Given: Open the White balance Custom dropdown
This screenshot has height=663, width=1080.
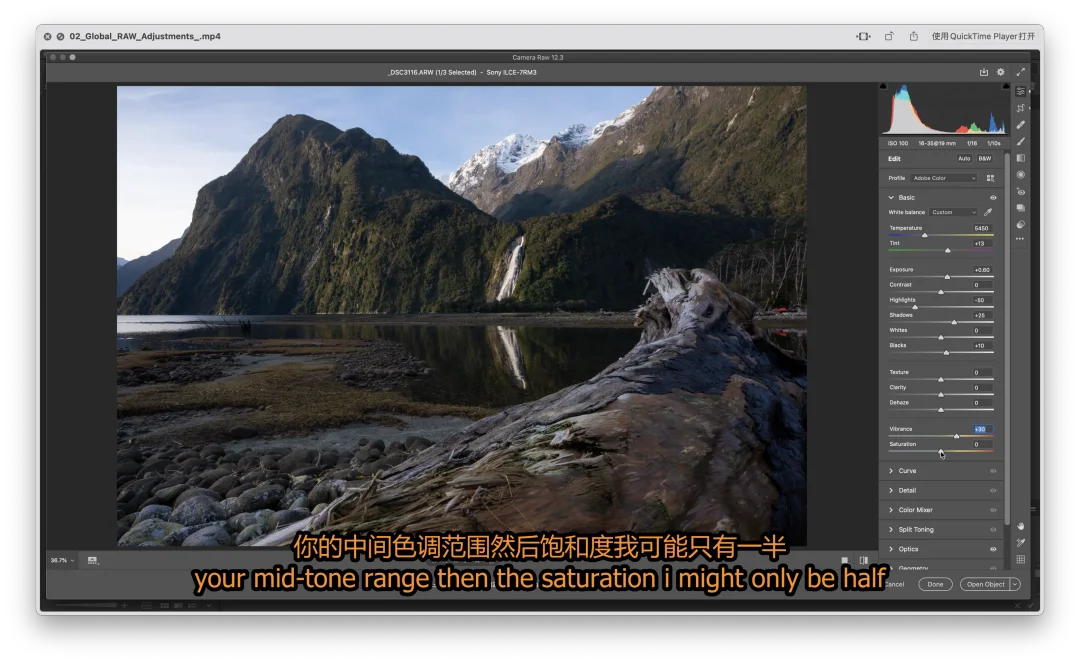Looking at the screenshot, I should click(x=953, y=212).
